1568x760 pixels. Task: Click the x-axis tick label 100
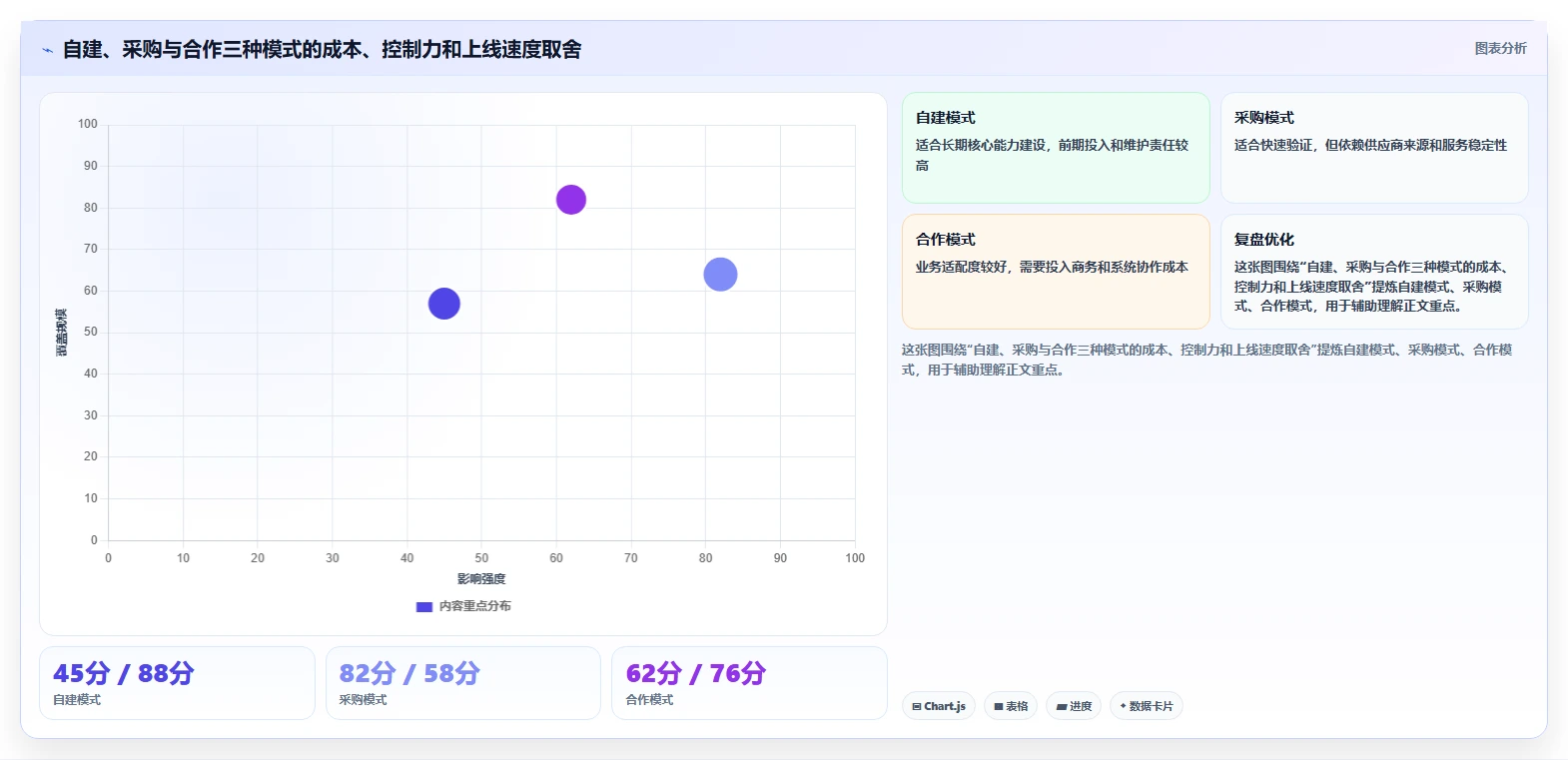pos(855,558)
